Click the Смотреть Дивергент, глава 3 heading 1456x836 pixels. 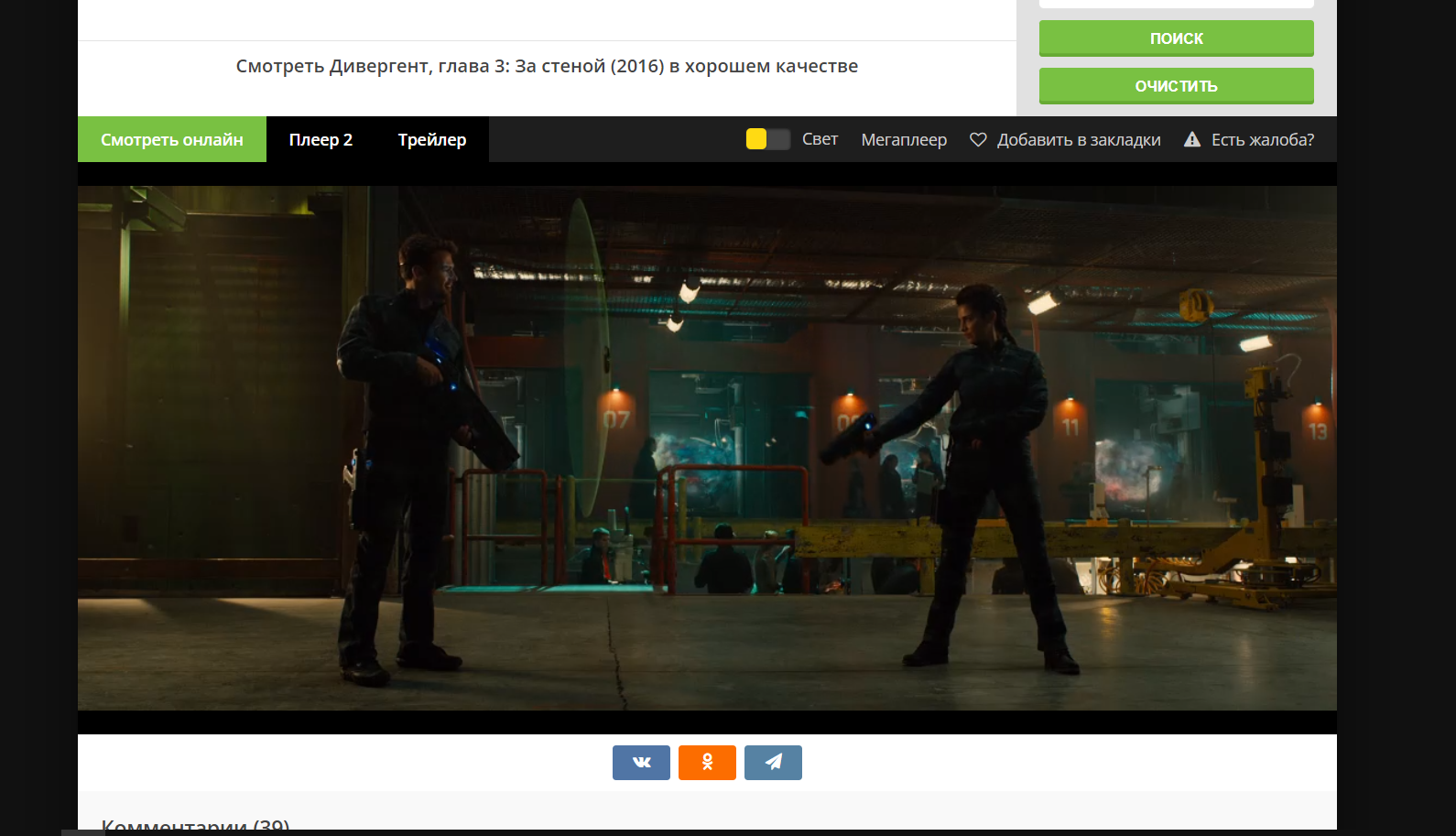point(547,66)
